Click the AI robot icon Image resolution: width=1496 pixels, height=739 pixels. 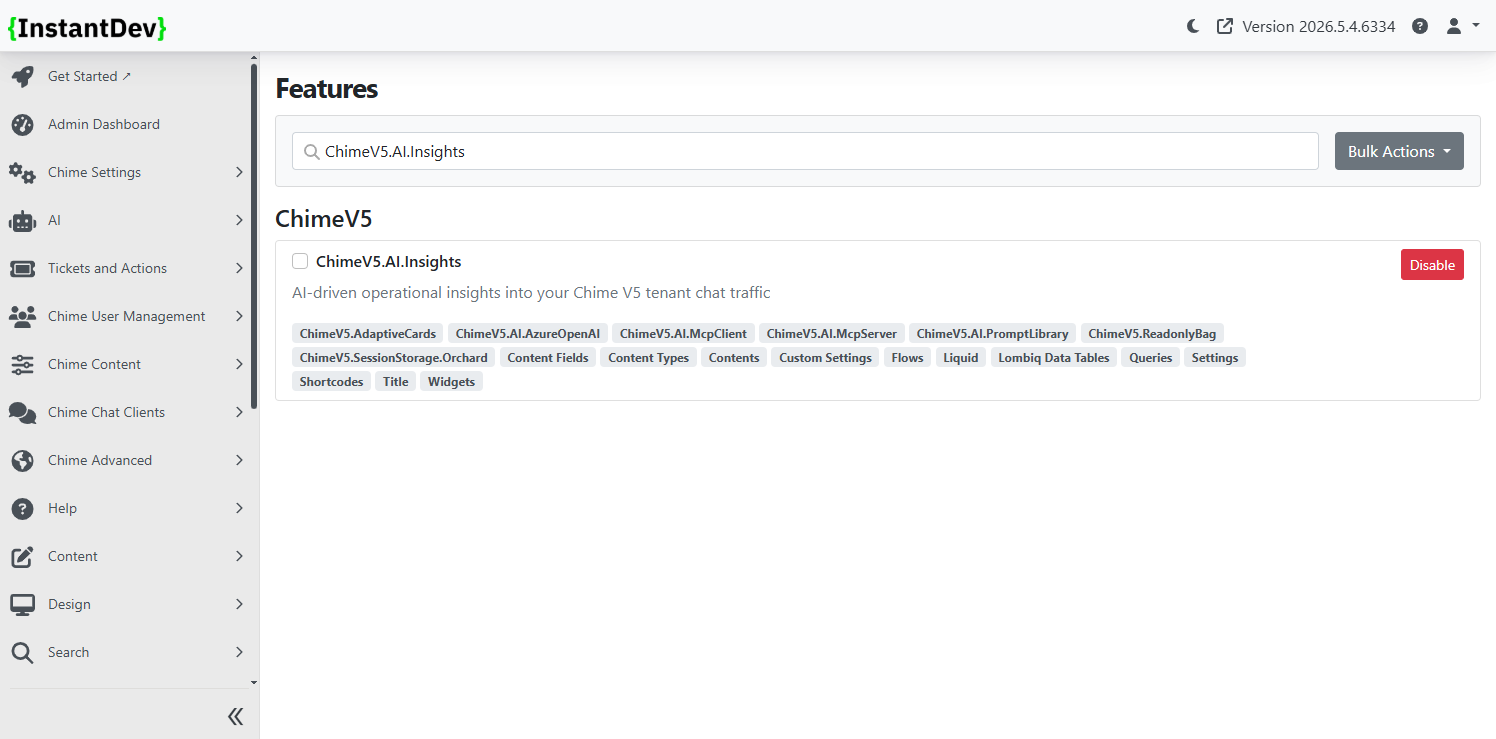22,220
